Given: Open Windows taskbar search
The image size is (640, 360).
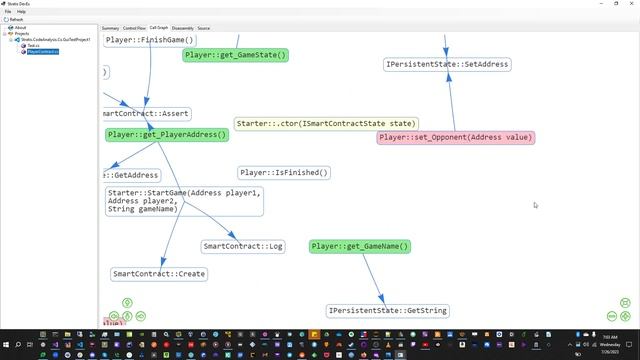Looking at the screenshot, I should 18,345.
